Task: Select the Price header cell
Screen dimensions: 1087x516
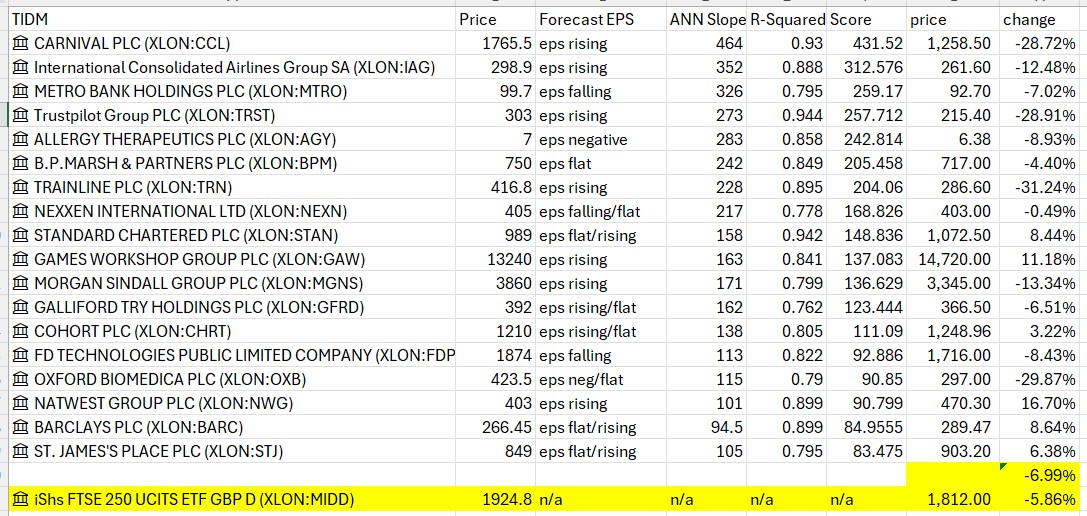Action: [x=496, y=19]
